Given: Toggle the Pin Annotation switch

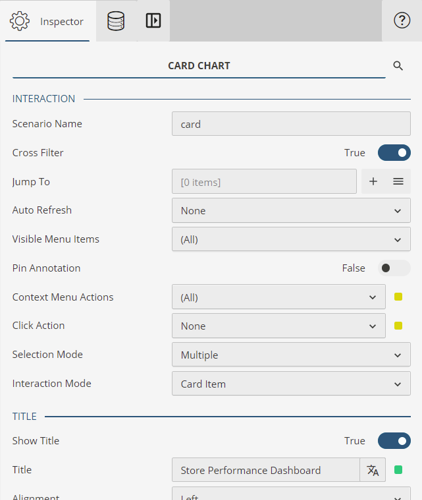Looking at the screenshot, I should [394, 268].
